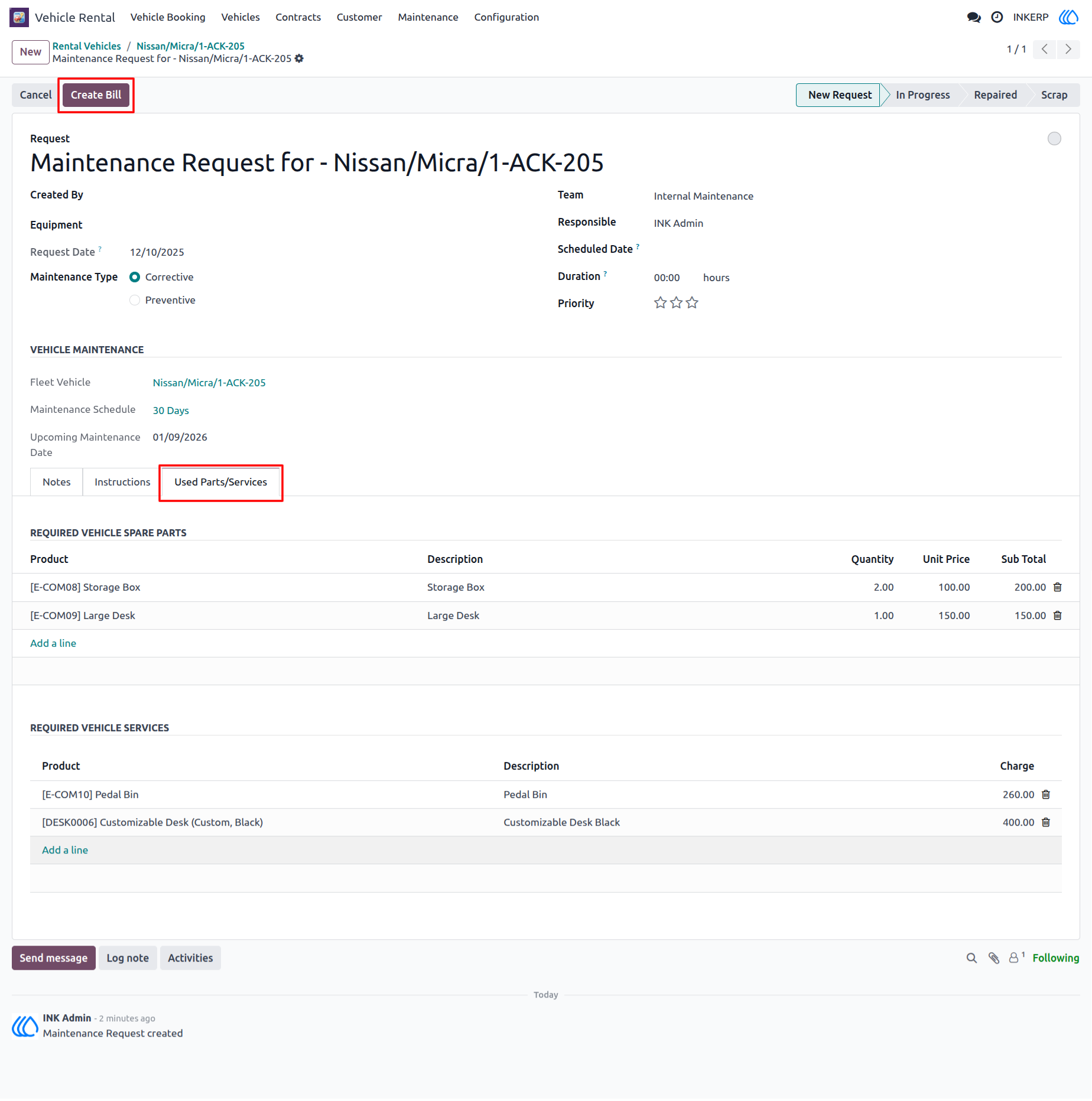Open the Vehicle Rental app icon
This screenshot has width=1092, height=1101.
[19, 17]
